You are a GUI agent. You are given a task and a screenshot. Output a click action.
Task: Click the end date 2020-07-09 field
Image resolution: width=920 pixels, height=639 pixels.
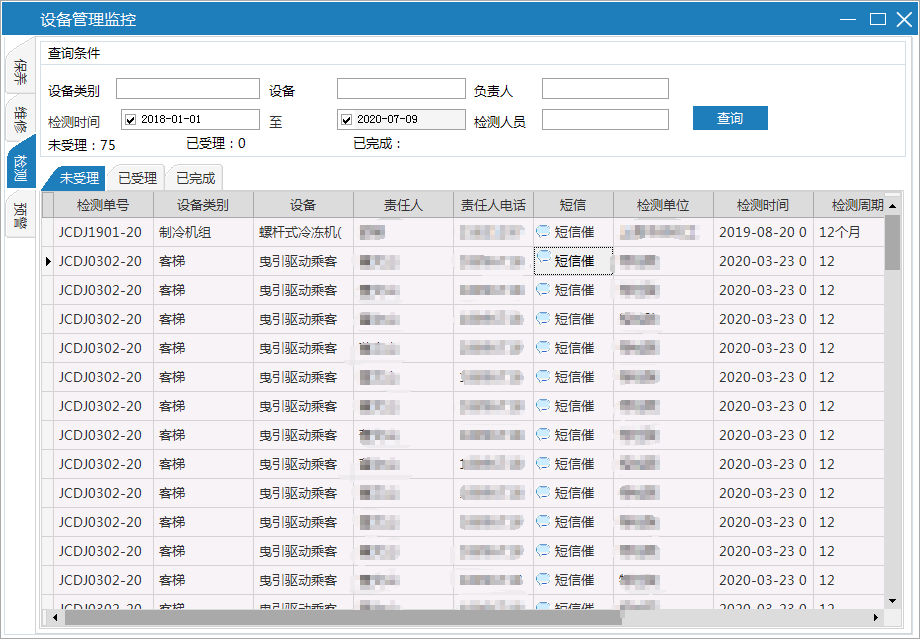(401, 119)
